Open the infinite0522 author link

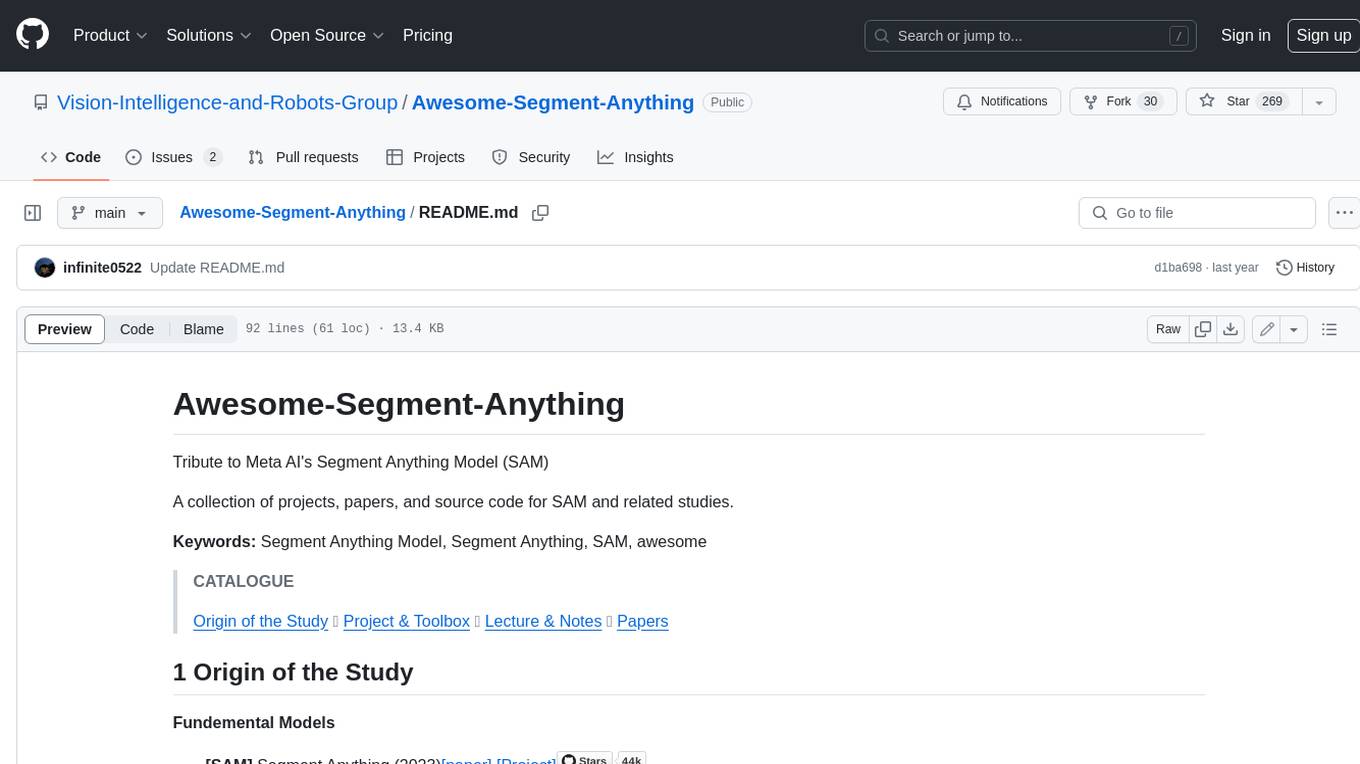pos(102,267)
